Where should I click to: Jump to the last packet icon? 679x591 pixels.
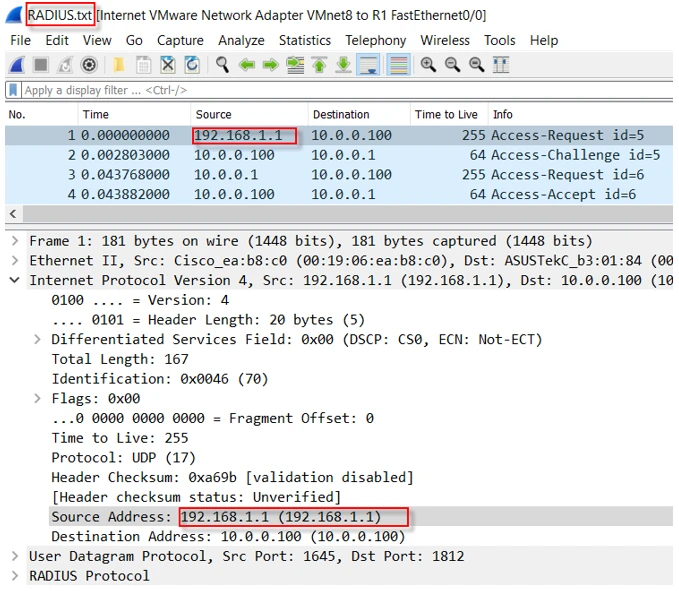[343, 65]
